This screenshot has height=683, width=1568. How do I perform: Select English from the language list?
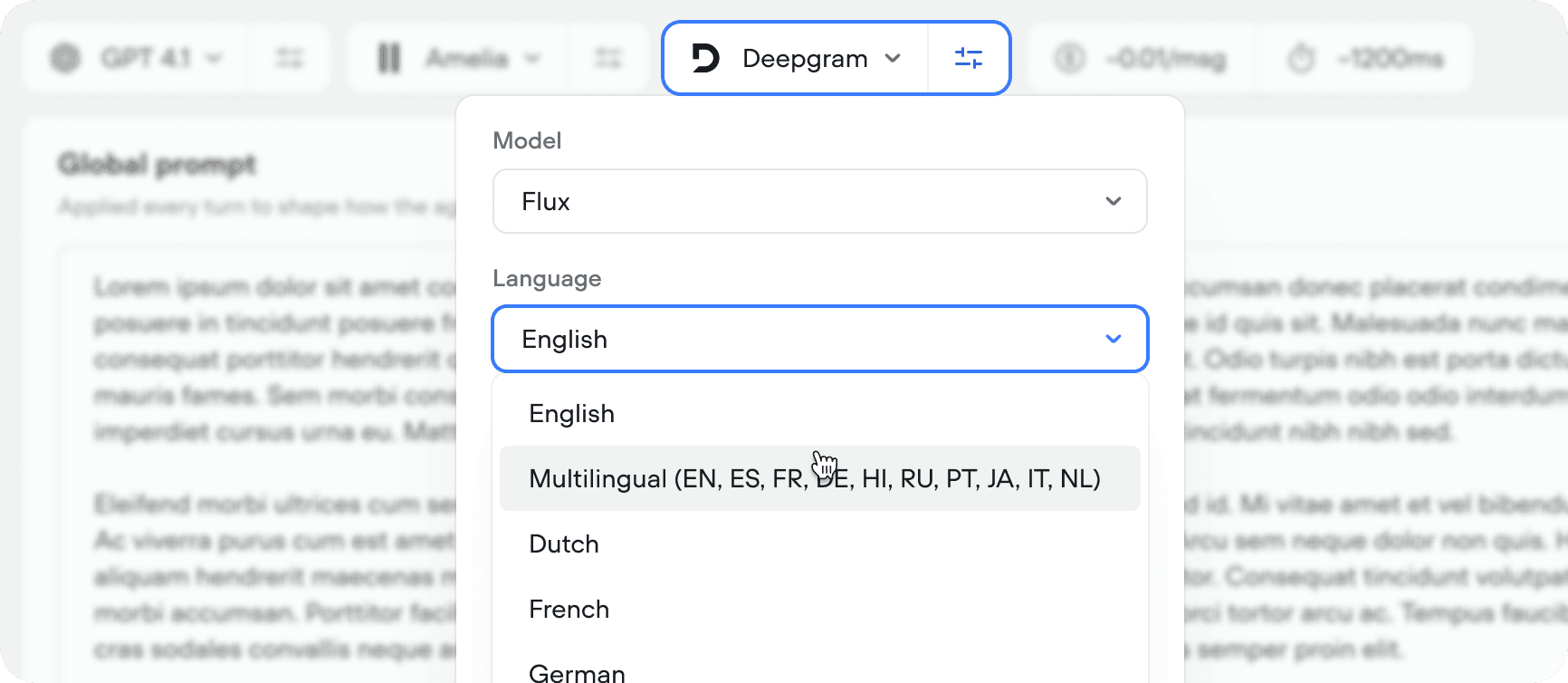pyautogui.click(x=820, y=414)
